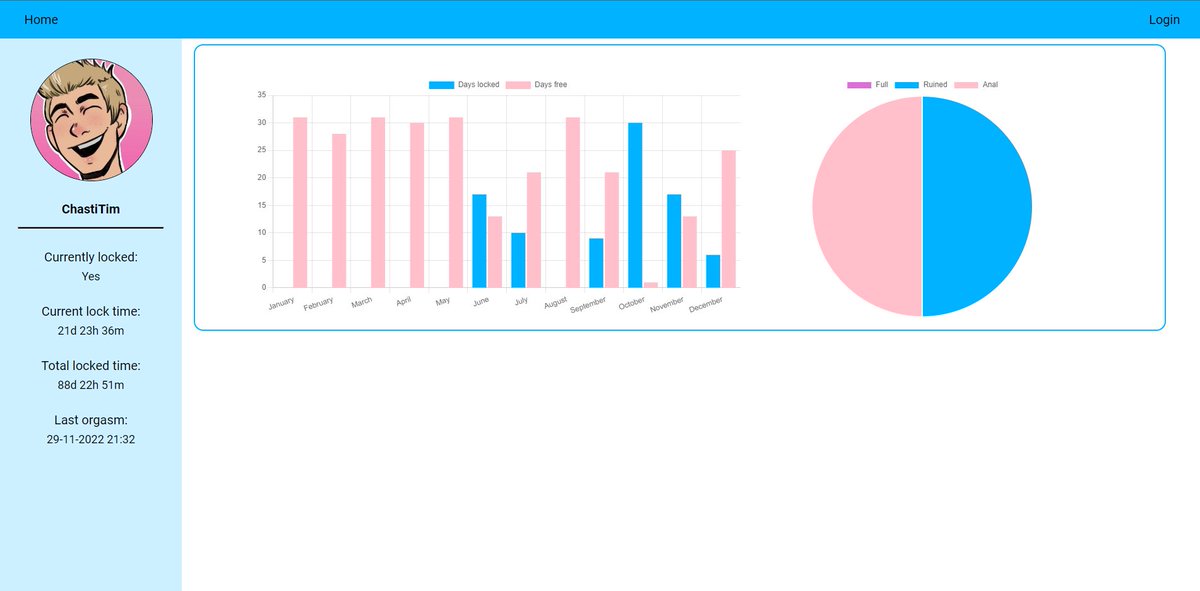
Task: Toggle the Anal legend swatch
Action: pyautogui.click(x=966, y=85)
